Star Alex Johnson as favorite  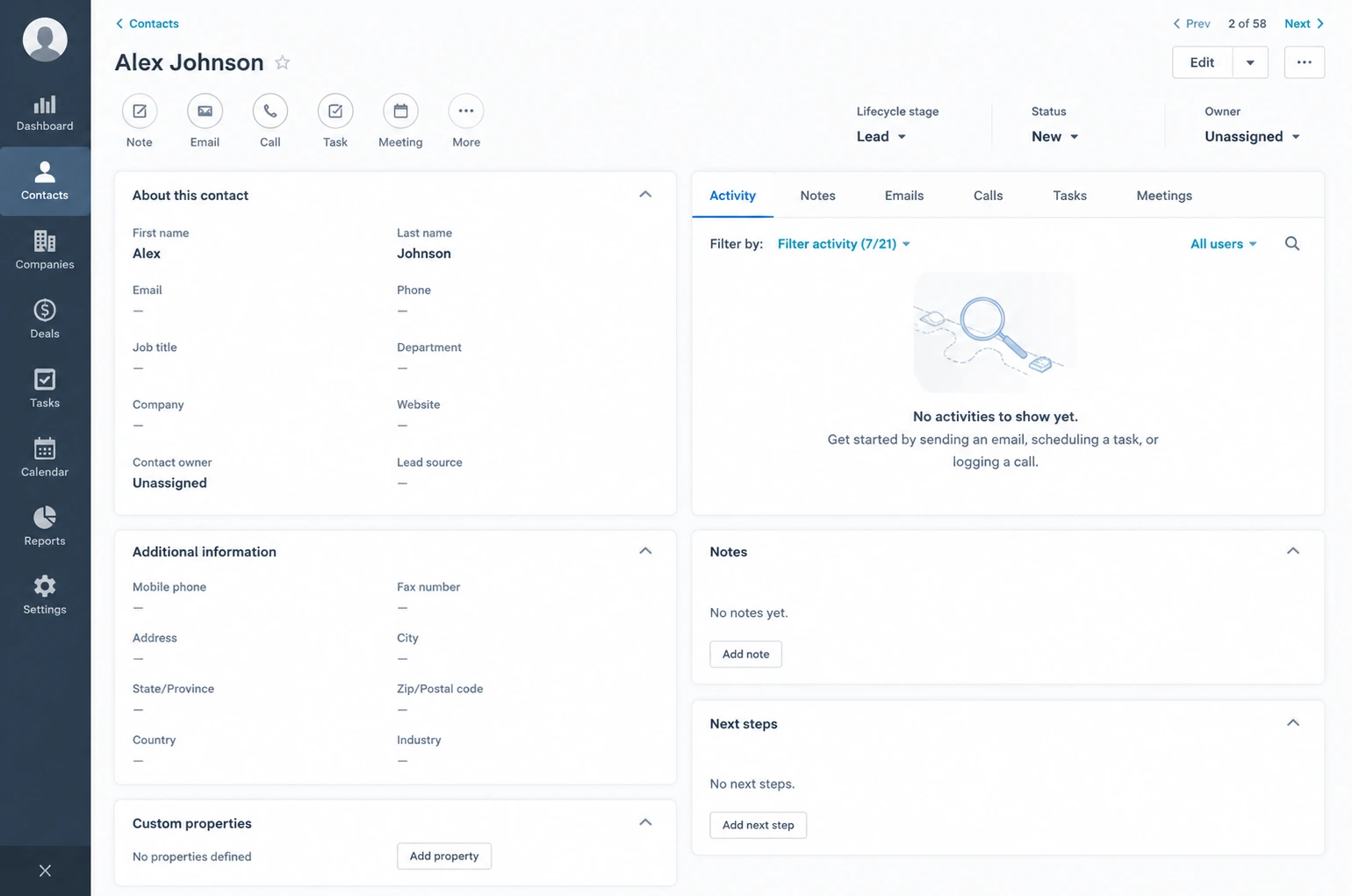coord(282,62)
